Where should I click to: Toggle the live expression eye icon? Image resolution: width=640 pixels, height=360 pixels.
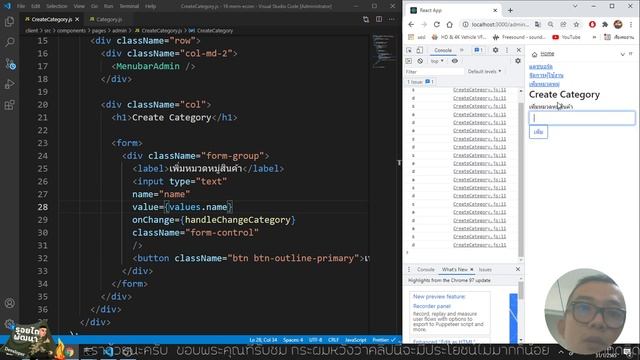455,61
